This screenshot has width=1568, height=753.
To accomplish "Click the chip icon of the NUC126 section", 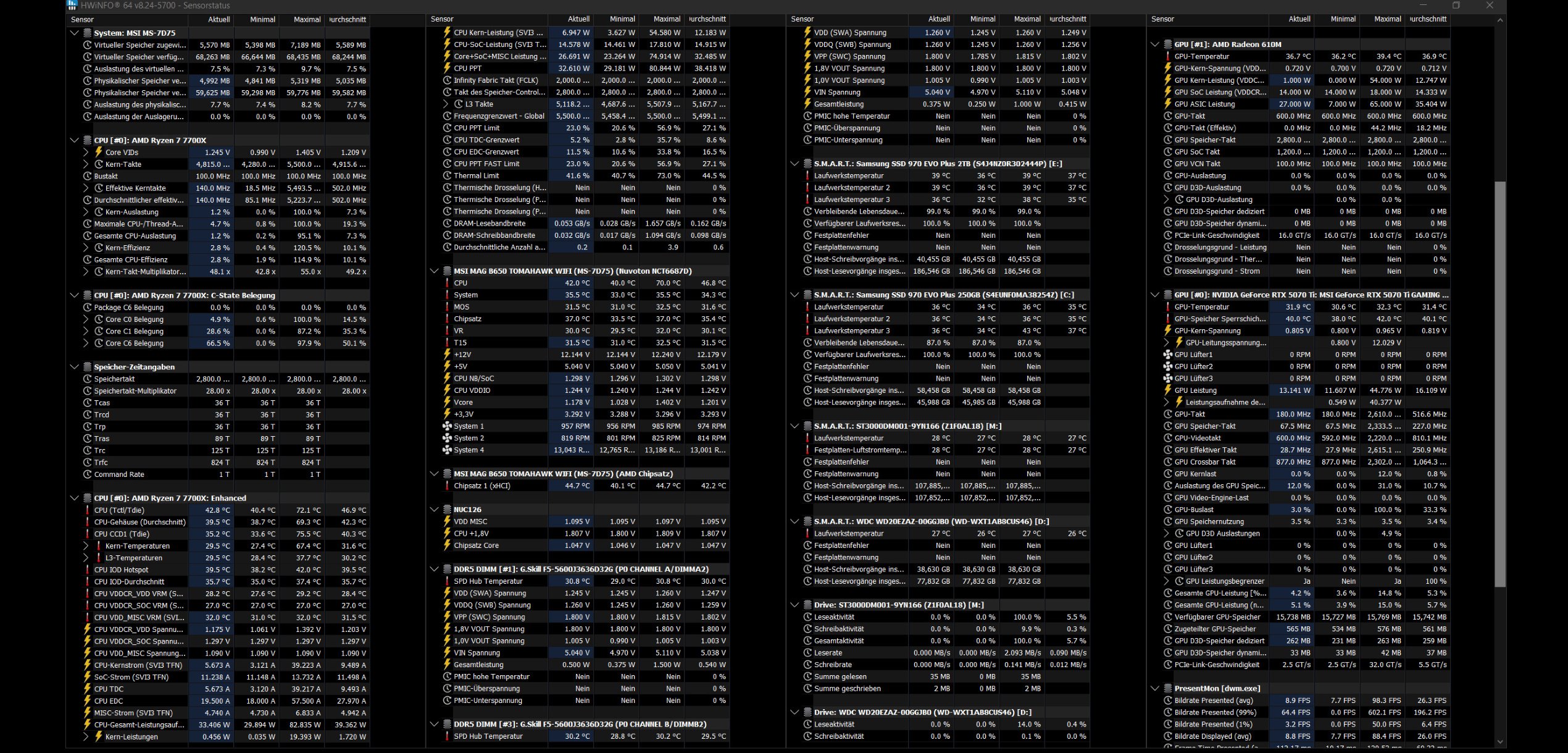I will 447,510.
